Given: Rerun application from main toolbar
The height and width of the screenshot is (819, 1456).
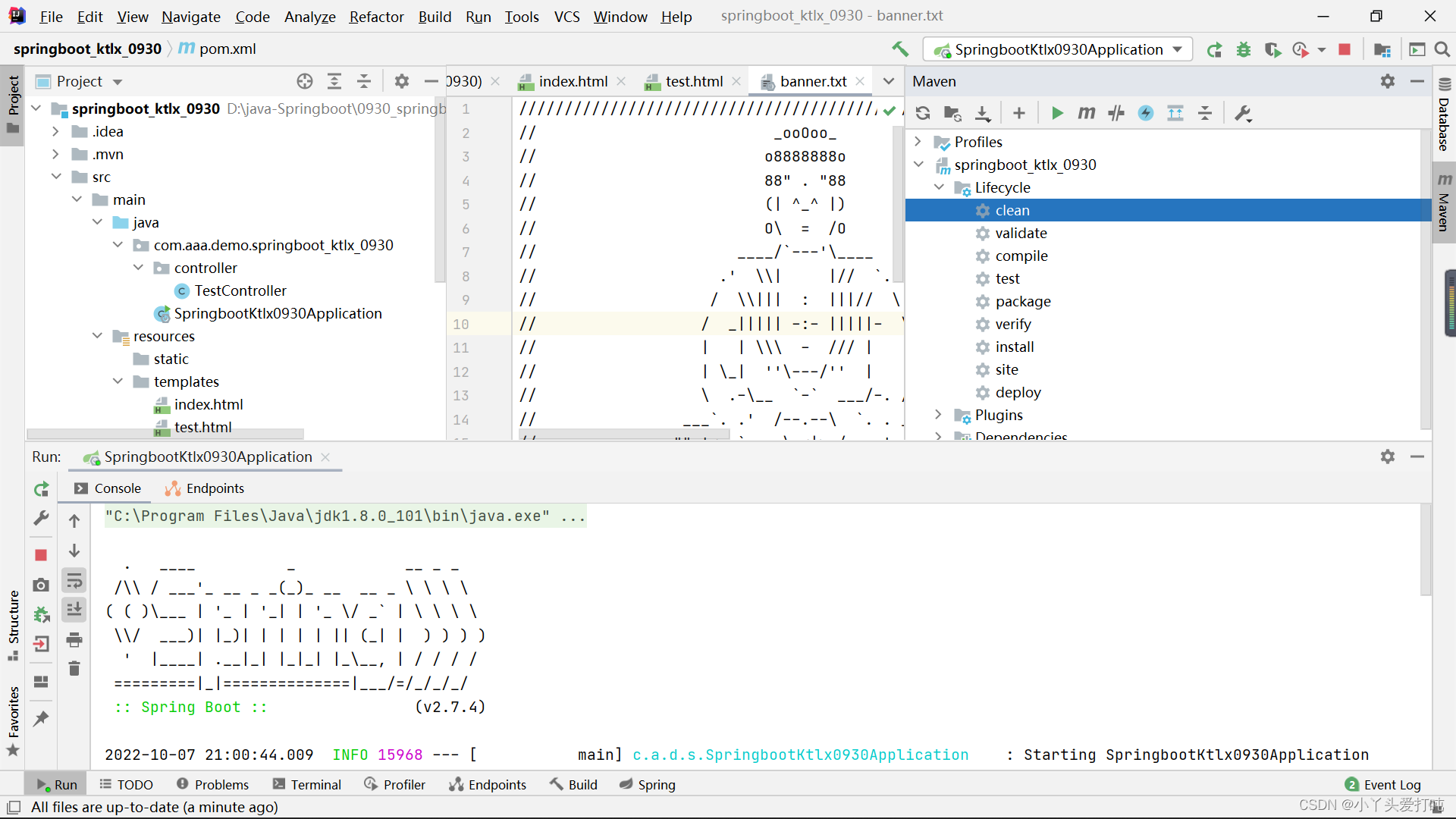Looking at the screenshot, I should [1214, 49].
